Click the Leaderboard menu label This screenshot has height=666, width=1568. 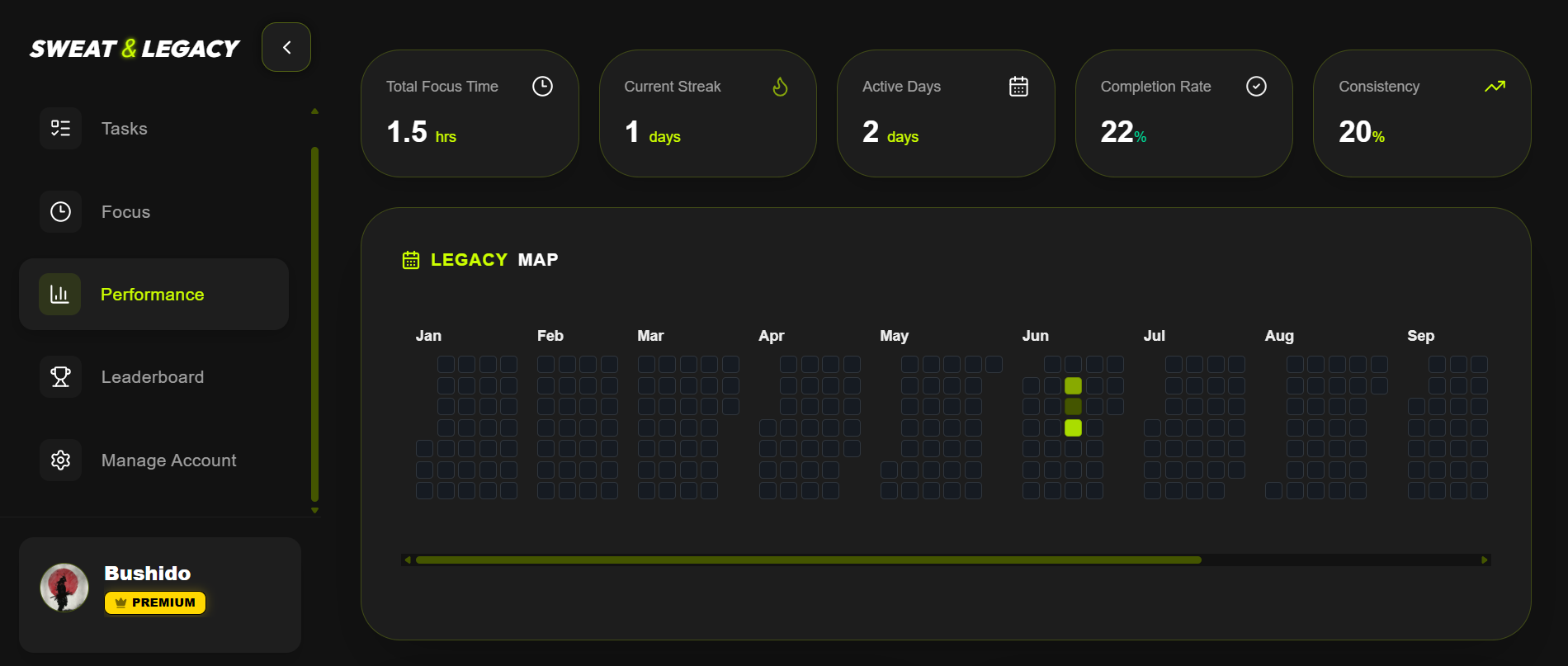(x=152, y=377)
